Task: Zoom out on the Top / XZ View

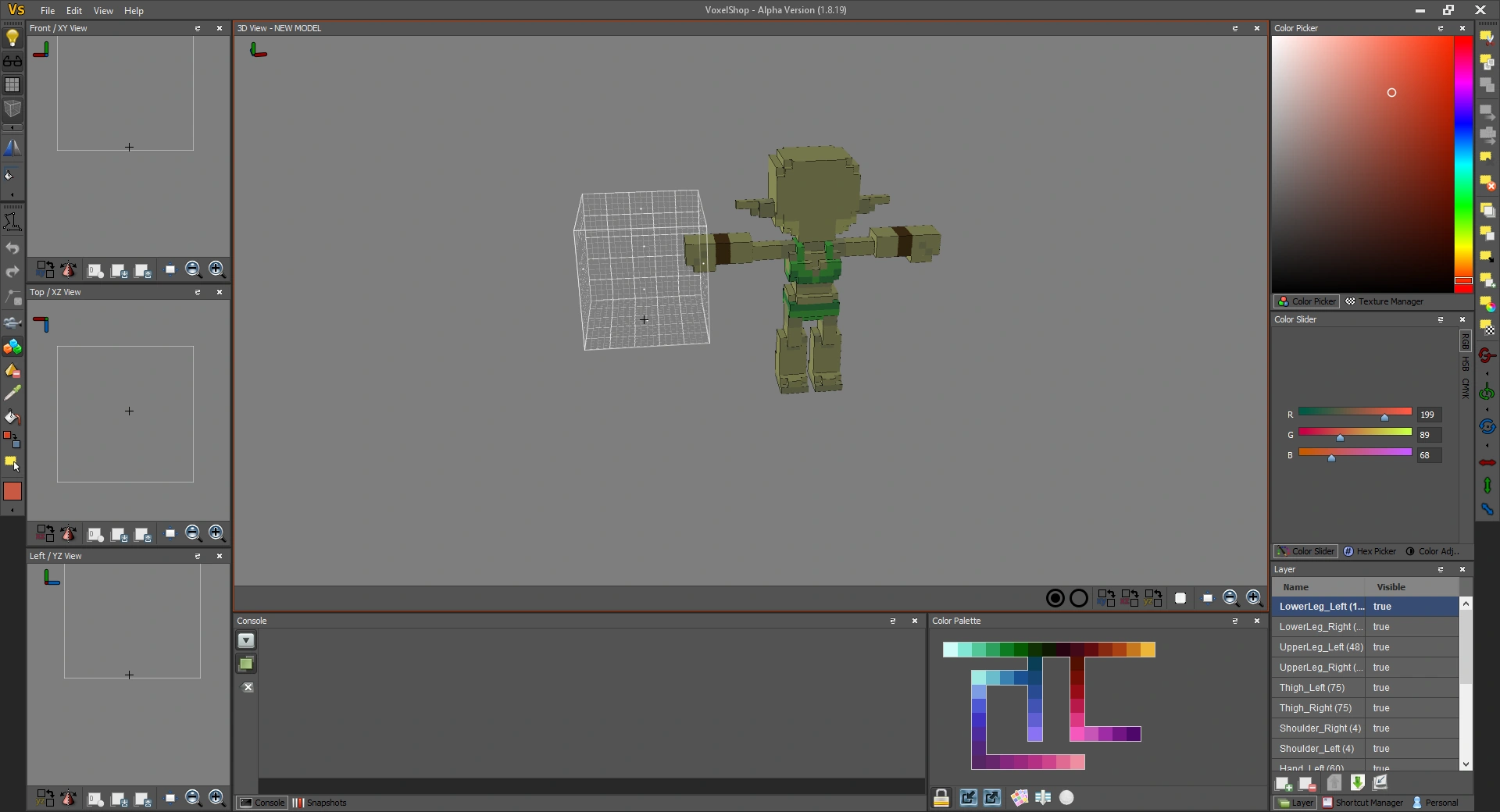Action: (x=193, y=533)
